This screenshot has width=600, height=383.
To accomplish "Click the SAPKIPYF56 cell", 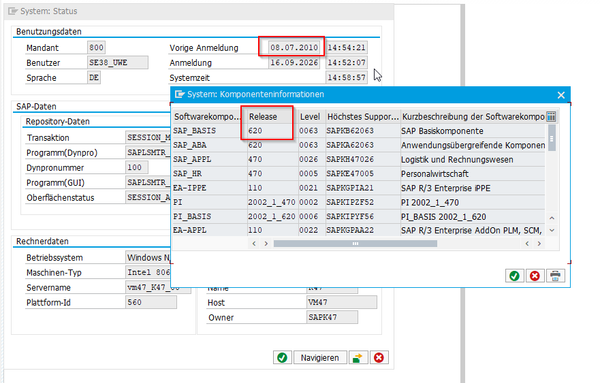I will 363,217.
